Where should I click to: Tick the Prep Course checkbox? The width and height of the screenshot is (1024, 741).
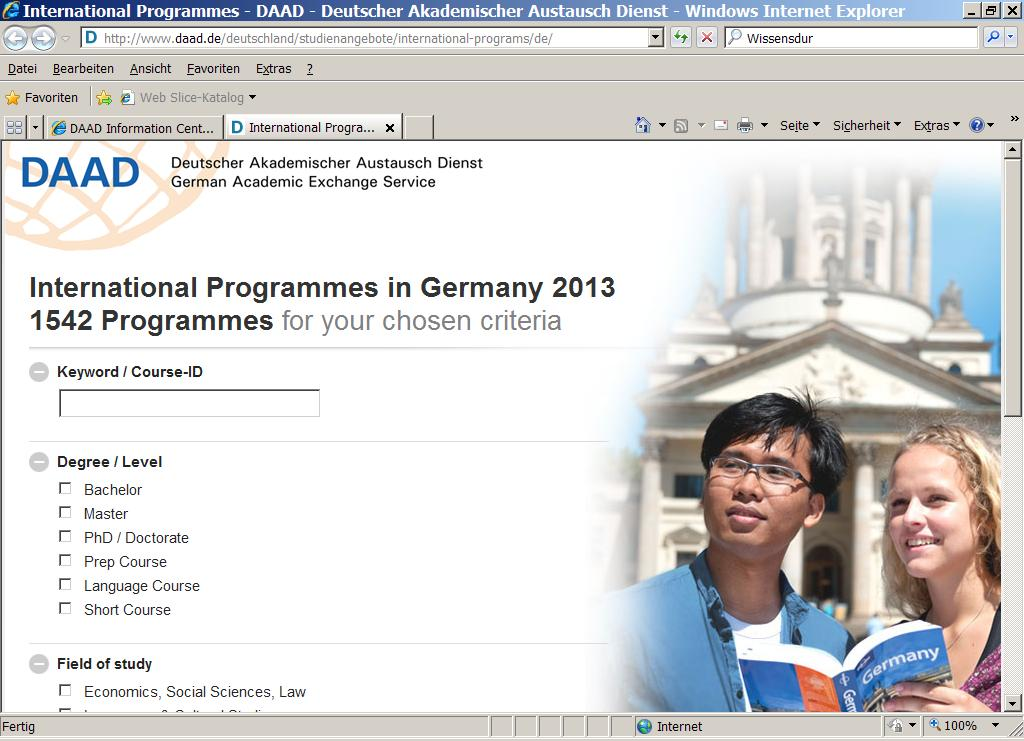[65, 560]
